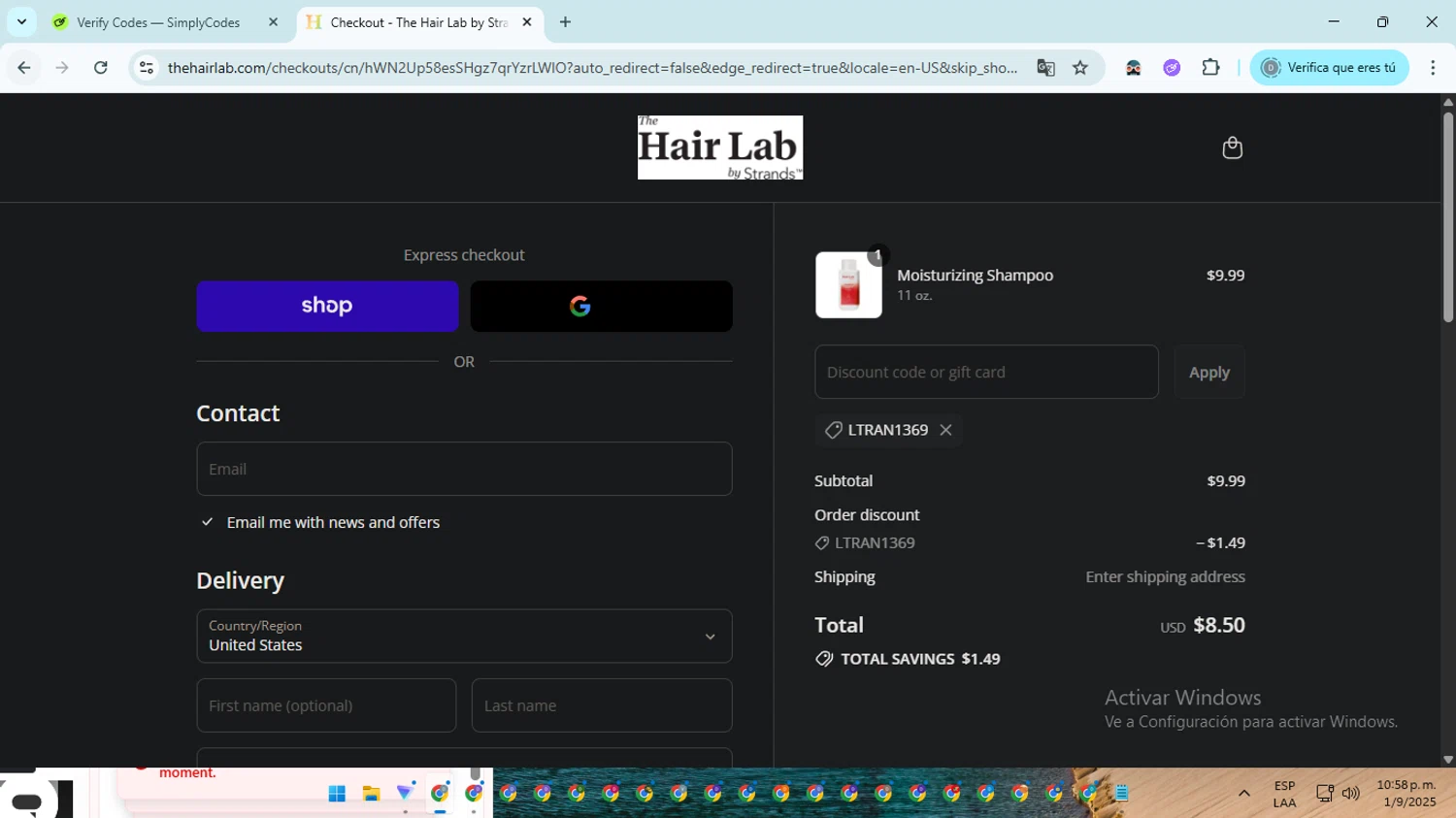
Task: Click the ESP LAA language indicator
Action: click(1284, 794)
